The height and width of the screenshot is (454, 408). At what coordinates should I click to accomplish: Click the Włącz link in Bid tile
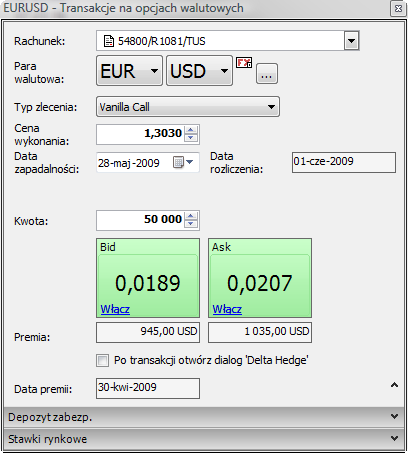[x=115, y=309]
